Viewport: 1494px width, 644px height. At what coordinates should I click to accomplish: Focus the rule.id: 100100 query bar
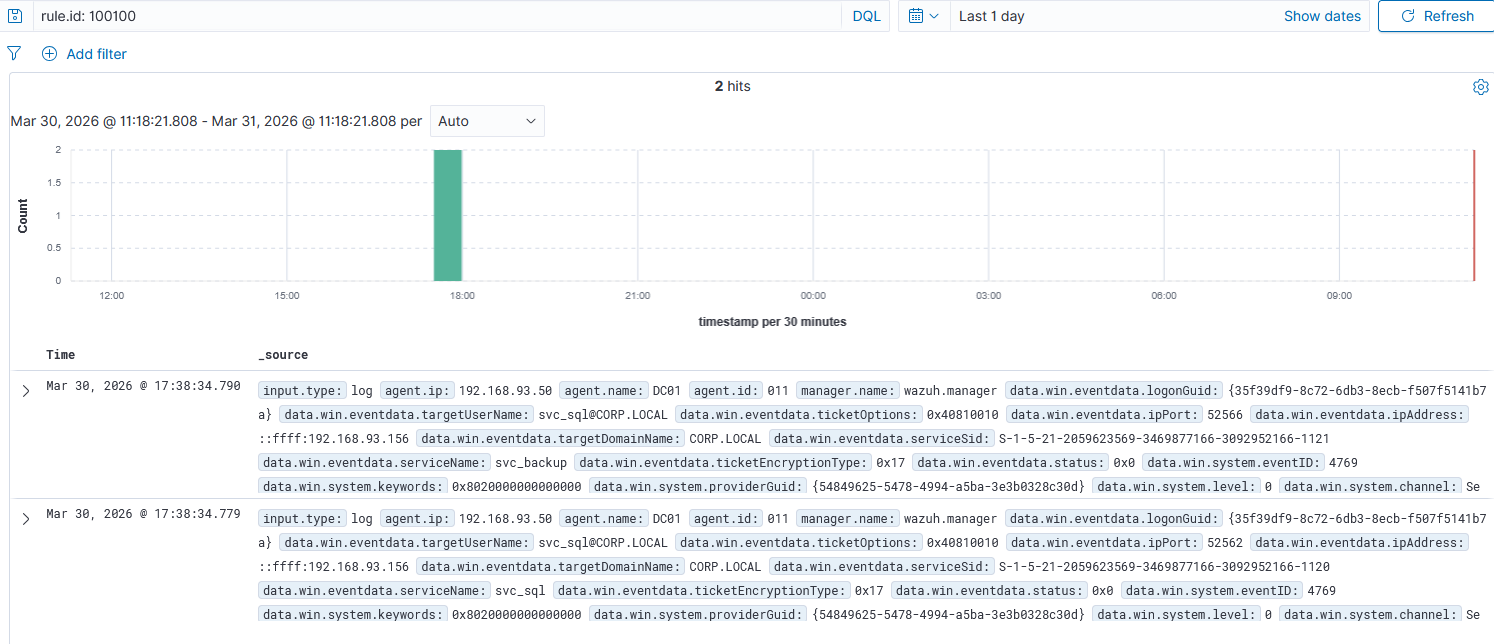438,16
